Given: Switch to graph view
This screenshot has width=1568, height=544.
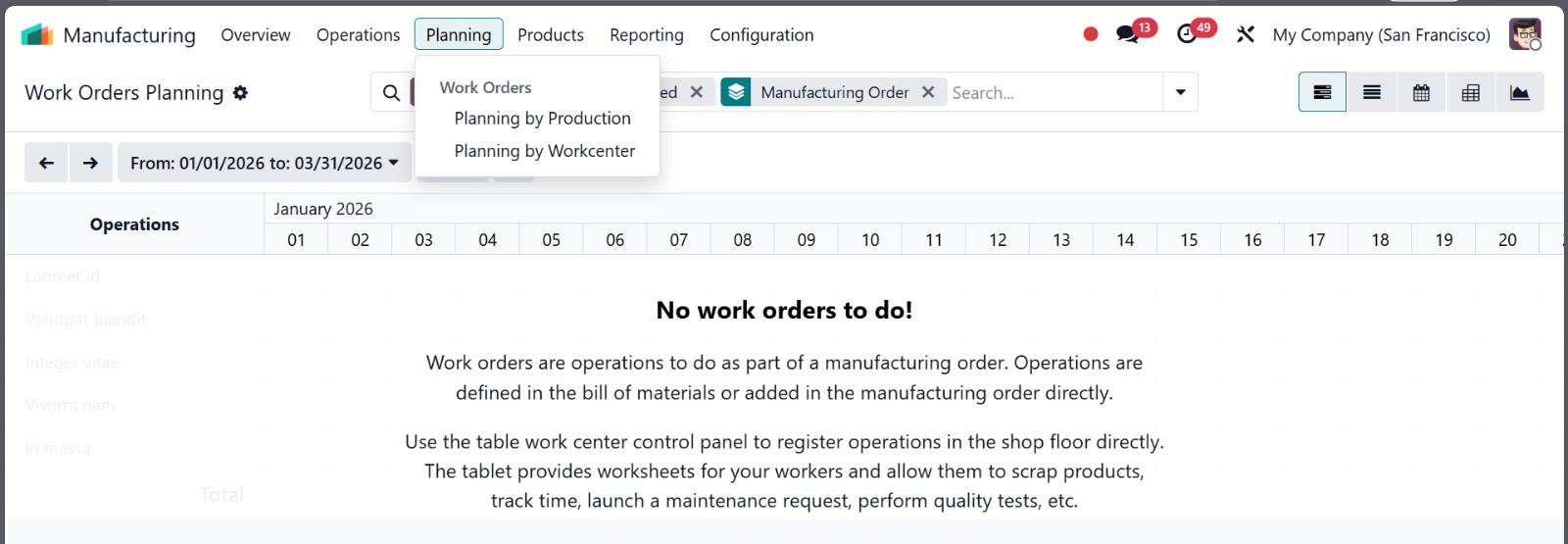Looking at the screenshot, I should tap(1520, 93).
